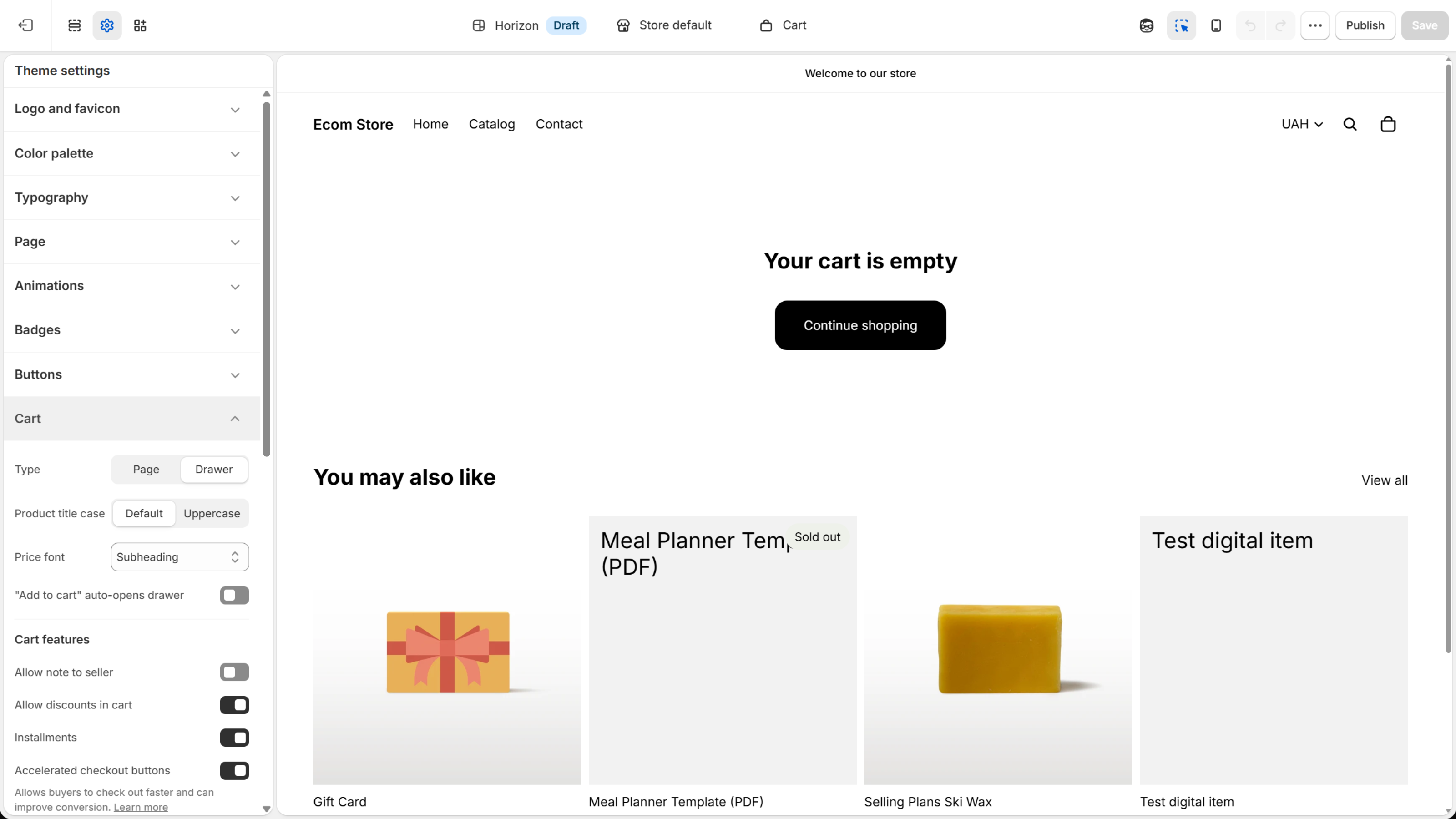
Task: Open the Learn more link
Action: (141, 807)
